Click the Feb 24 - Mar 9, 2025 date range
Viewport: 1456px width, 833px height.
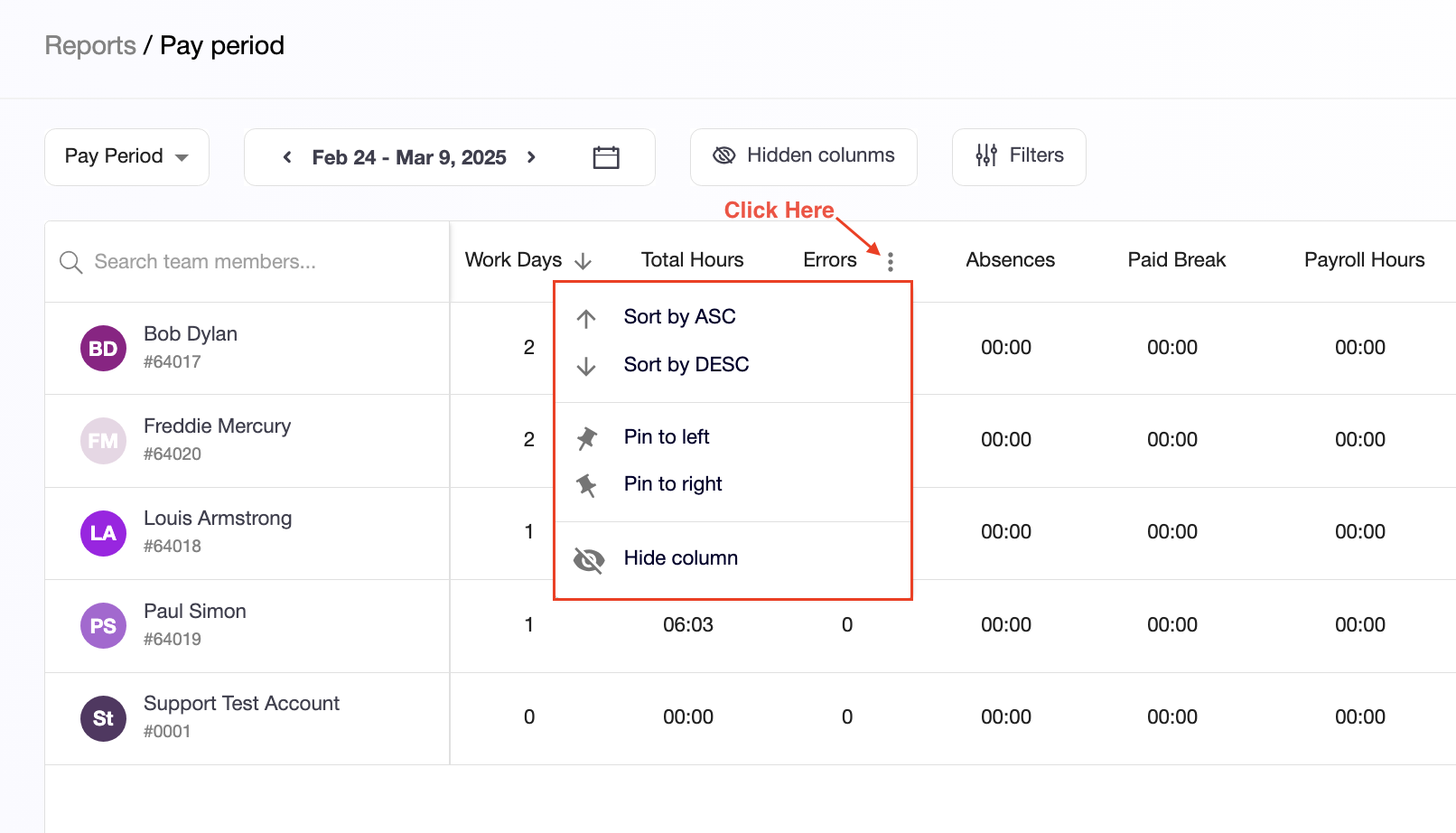[409, 158]
